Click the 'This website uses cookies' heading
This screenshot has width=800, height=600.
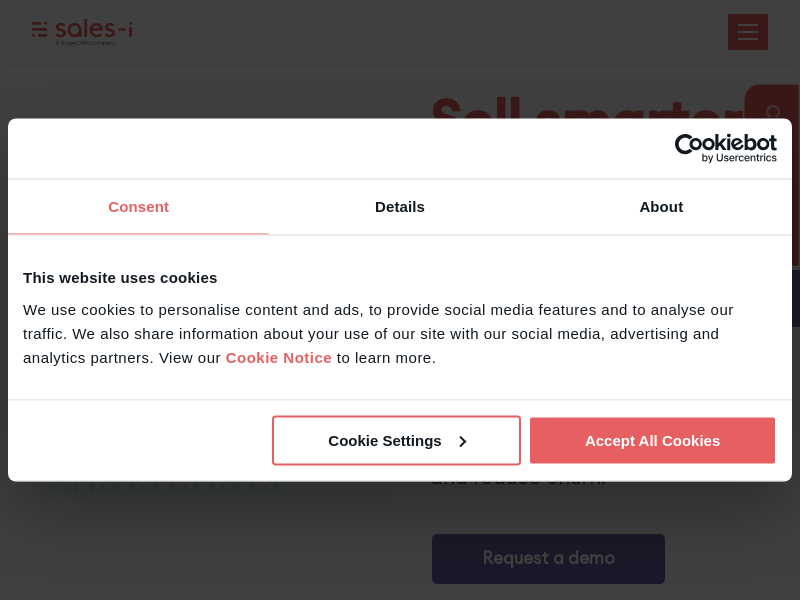120,278
